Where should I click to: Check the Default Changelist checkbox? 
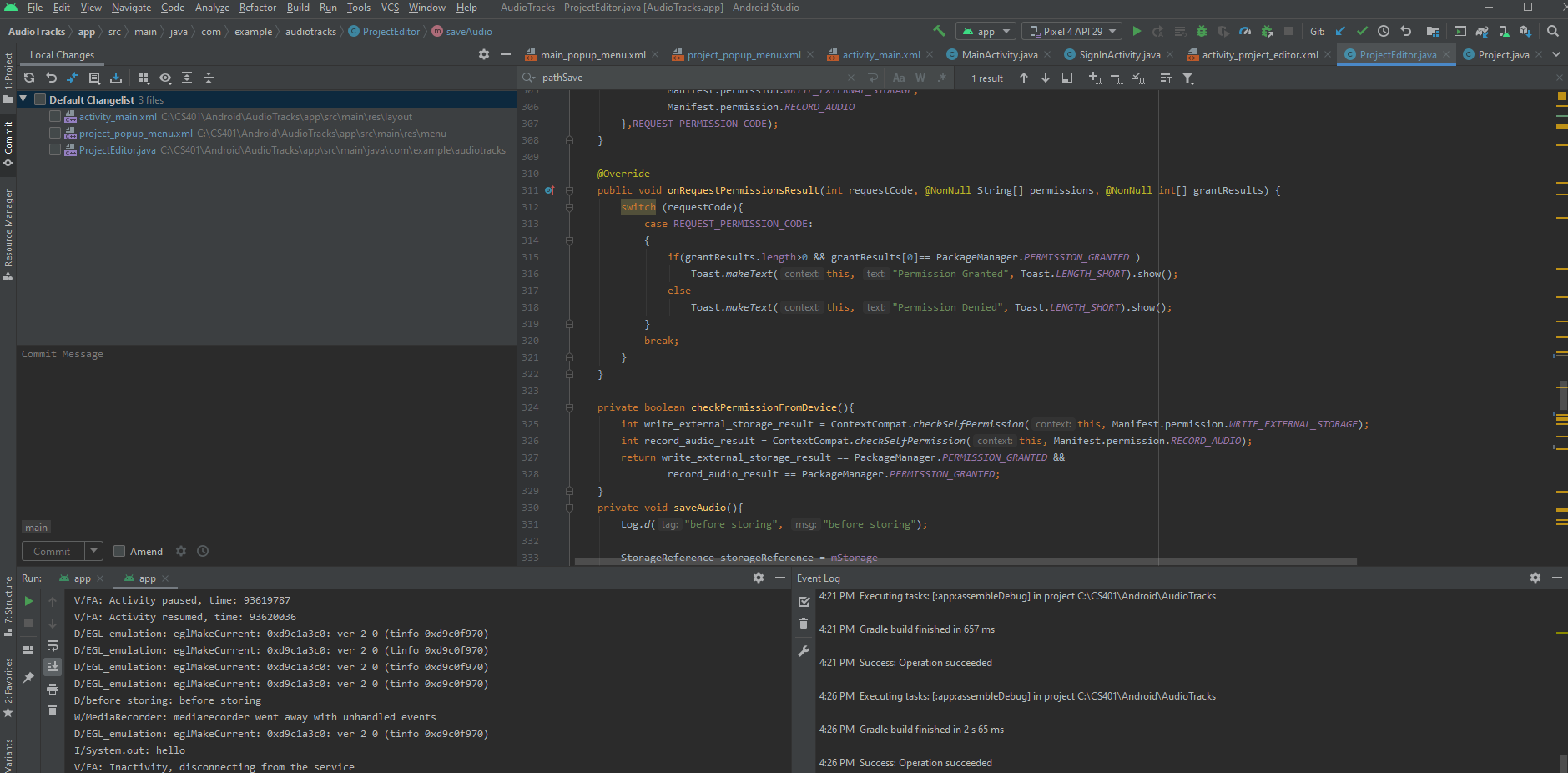coord(39,99)
